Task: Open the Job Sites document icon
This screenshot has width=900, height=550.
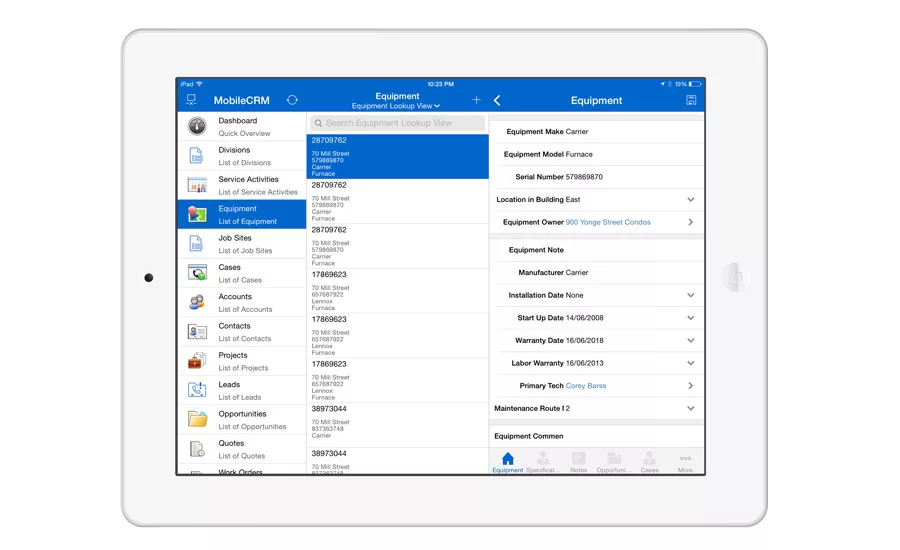Action: [x=196, y=243]
